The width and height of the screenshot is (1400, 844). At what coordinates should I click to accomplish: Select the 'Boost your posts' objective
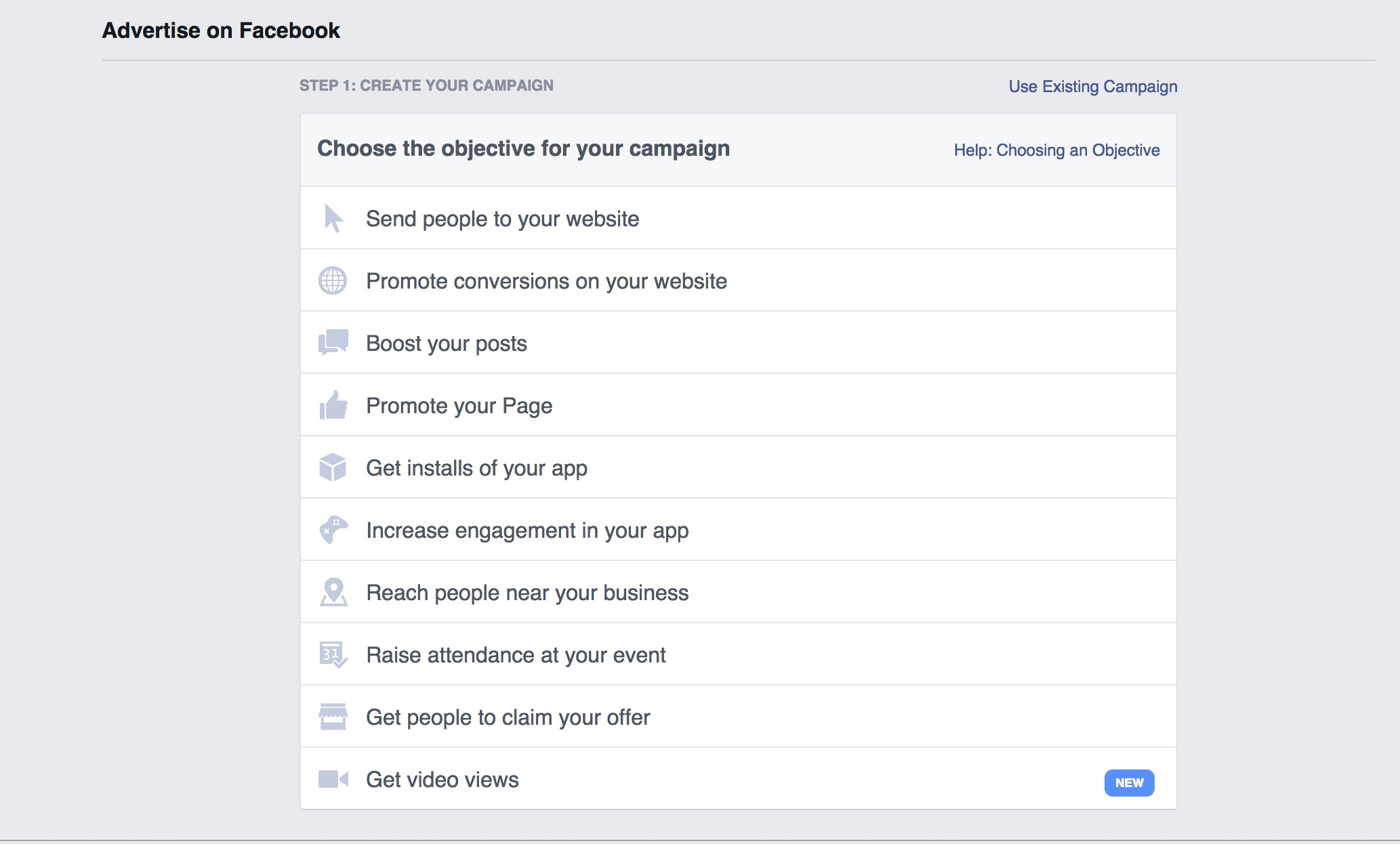pos(739,343)
